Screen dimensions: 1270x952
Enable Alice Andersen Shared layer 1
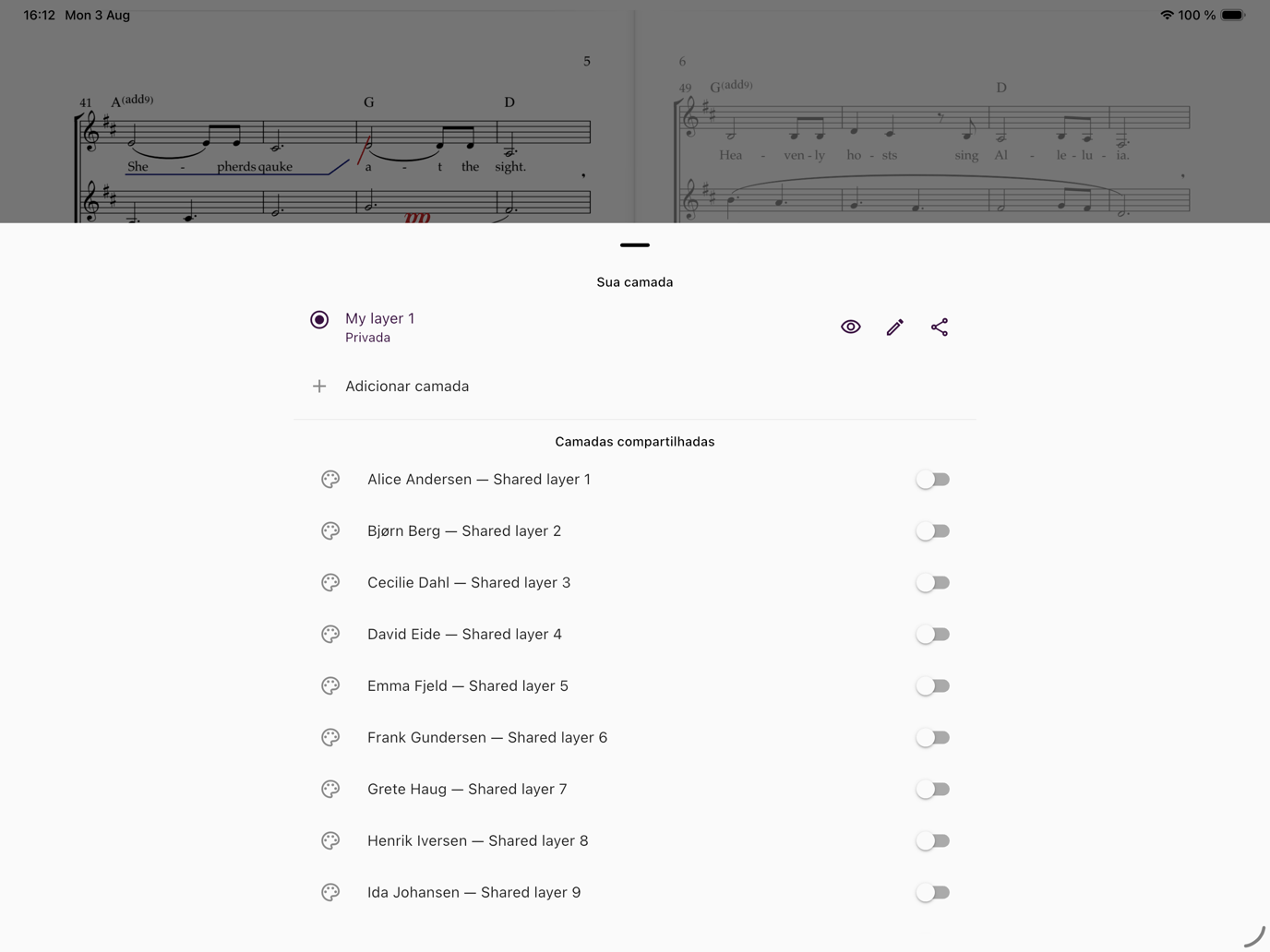[932, 479]
